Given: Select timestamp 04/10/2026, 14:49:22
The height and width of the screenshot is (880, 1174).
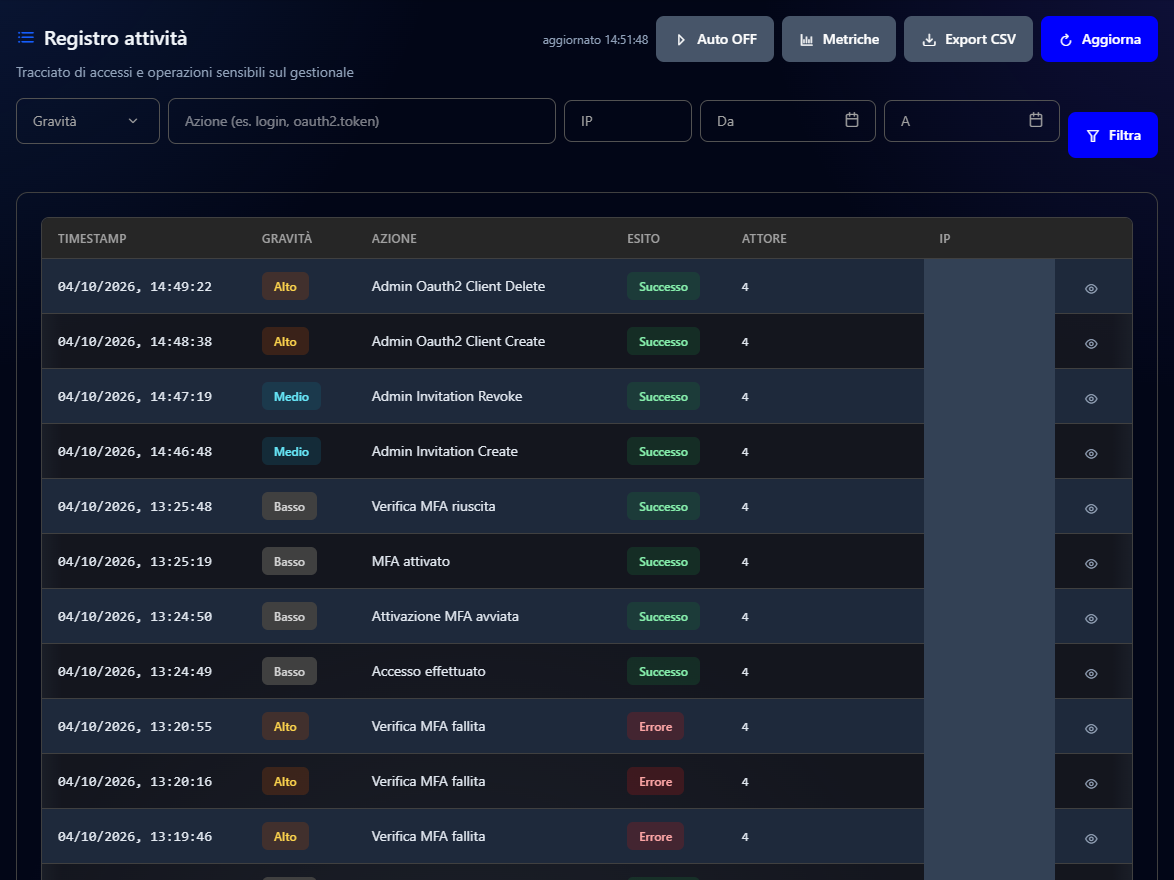Looking at the screenshot, I should [135, 286].
